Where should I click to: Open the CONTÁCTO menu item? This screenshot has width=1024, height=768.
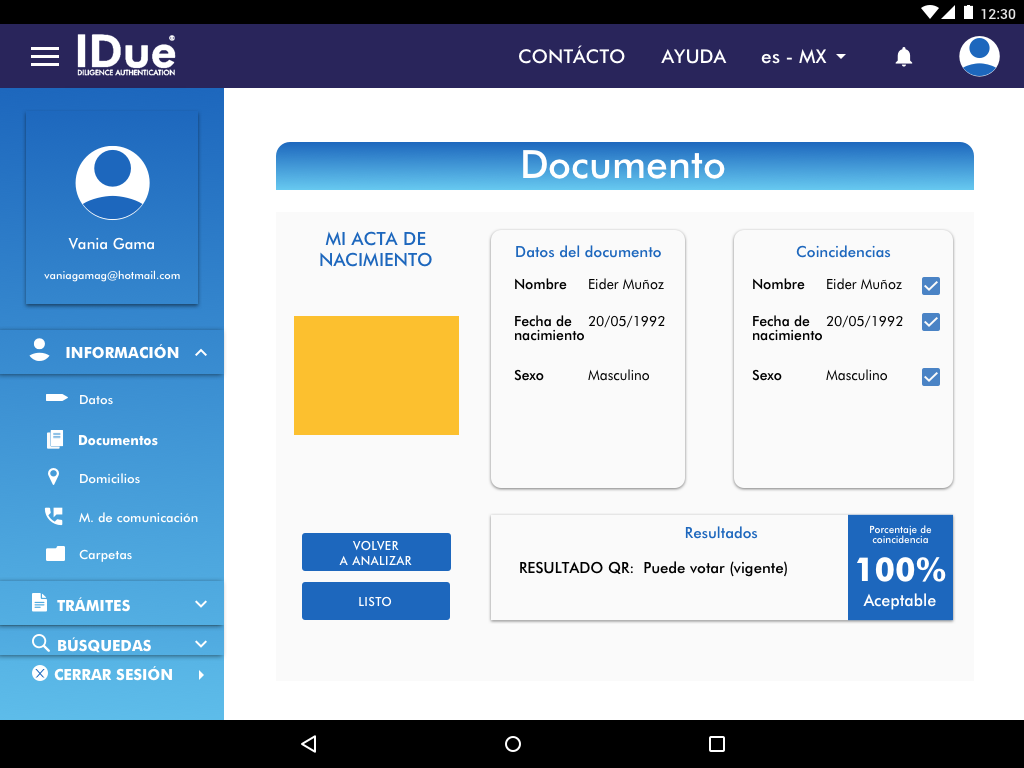pyautogui.click(x=571, y=57)
